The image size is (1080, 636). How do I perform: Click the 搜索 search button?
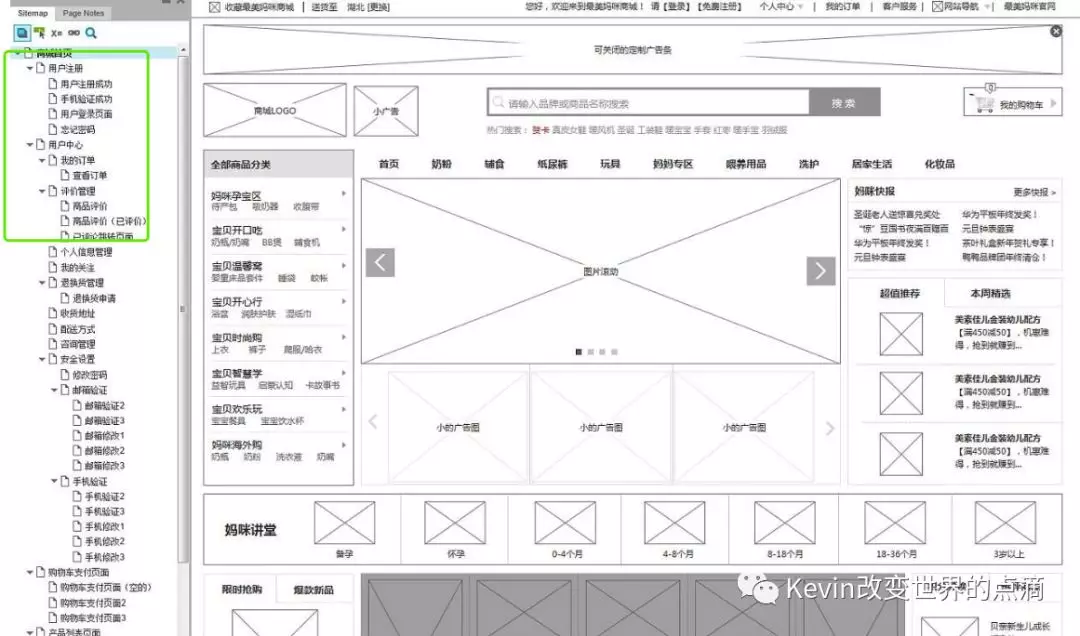tap(844, 103)
